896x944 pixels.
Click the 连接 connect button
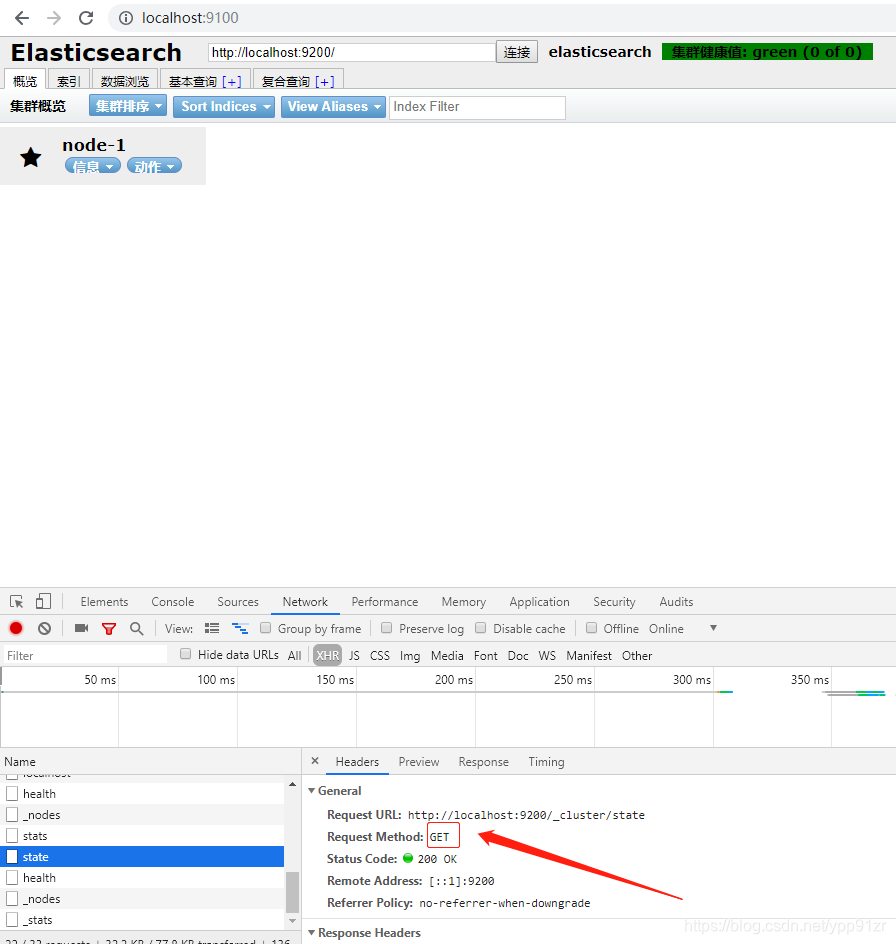[517, 52]
